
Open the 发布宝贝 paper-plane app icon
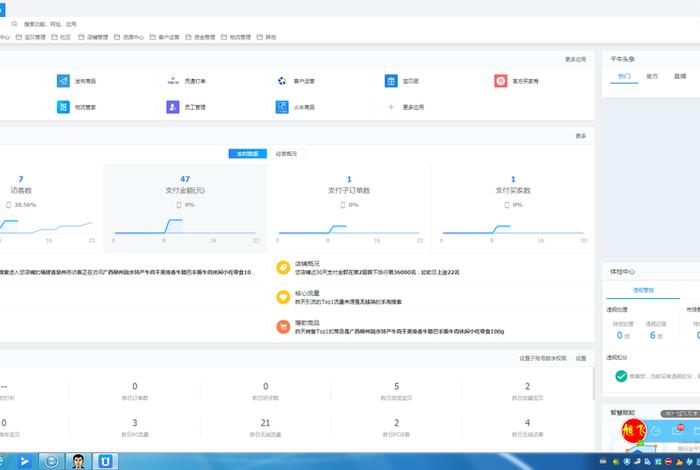click(x=63, y=81)
